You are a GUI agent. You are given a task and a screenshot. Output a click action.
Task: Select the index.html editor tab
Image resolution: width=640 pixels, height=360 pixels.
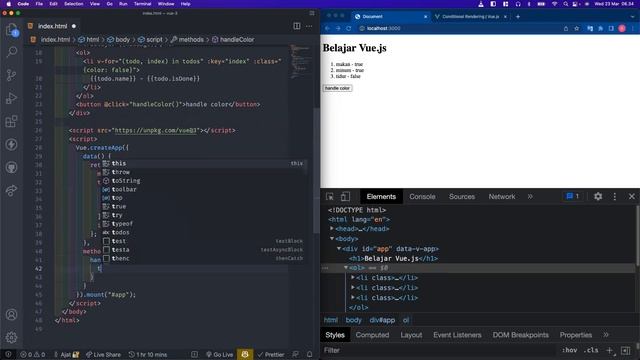click(x=52, y=26)
